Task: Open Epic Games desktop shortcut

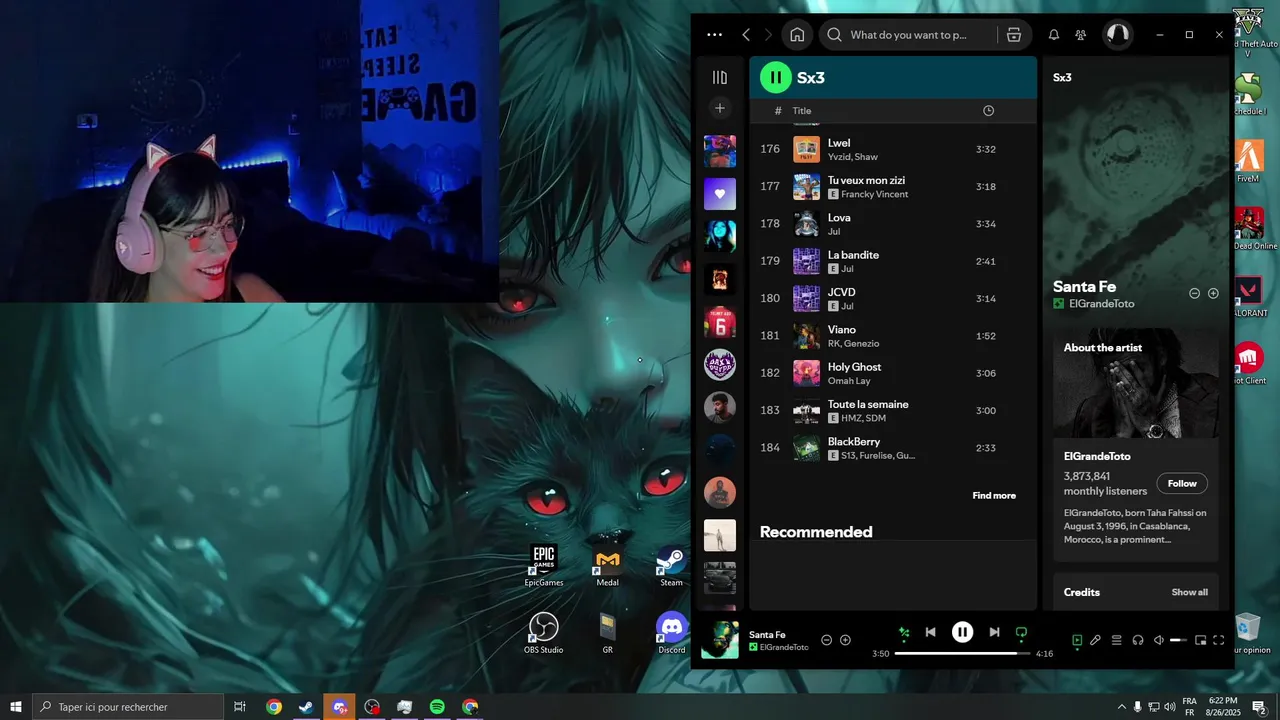Action: pyautogui.click(x=544, y=565)
